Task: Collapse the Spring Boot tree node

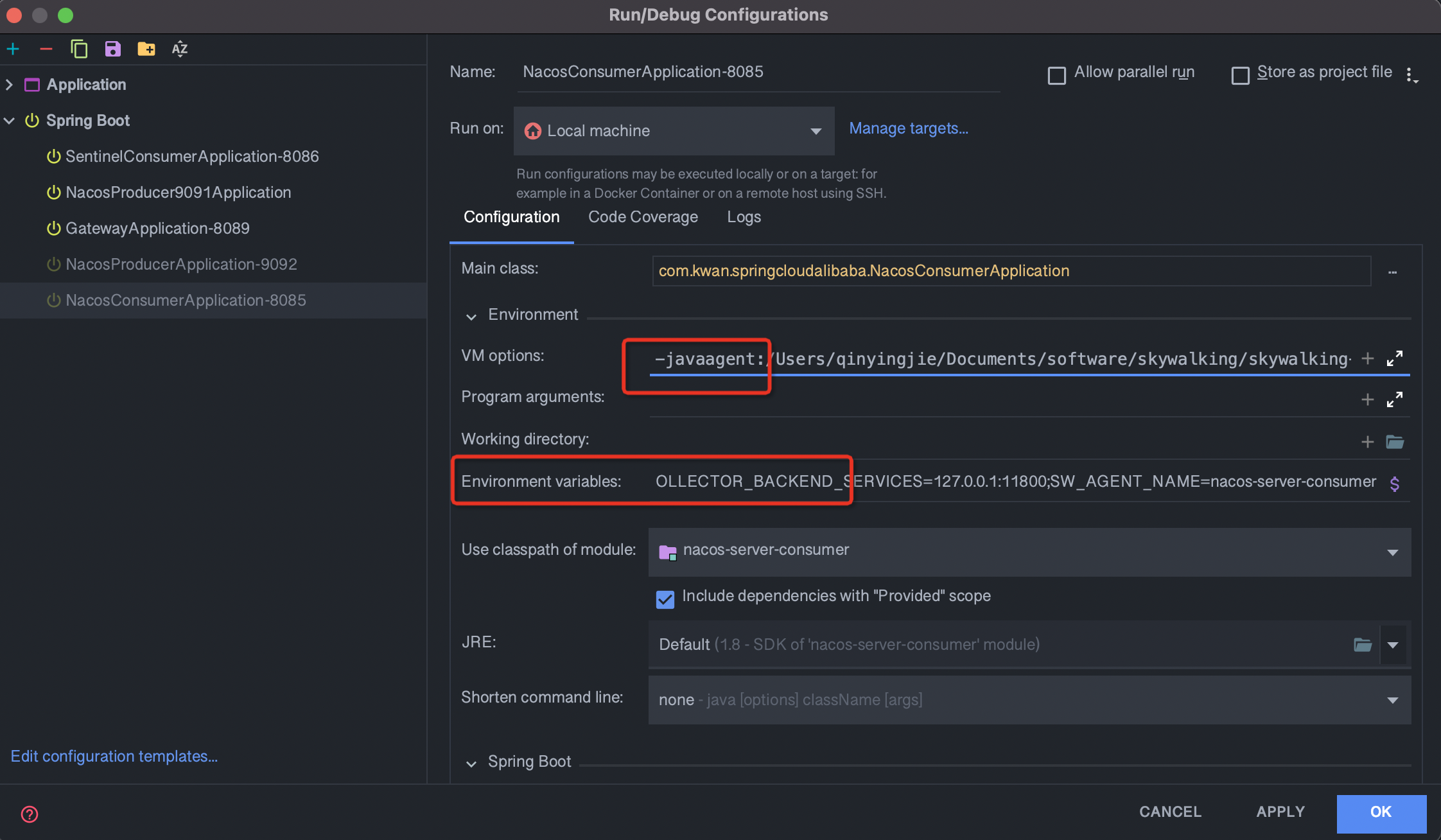Action: [x=9, y=121]
